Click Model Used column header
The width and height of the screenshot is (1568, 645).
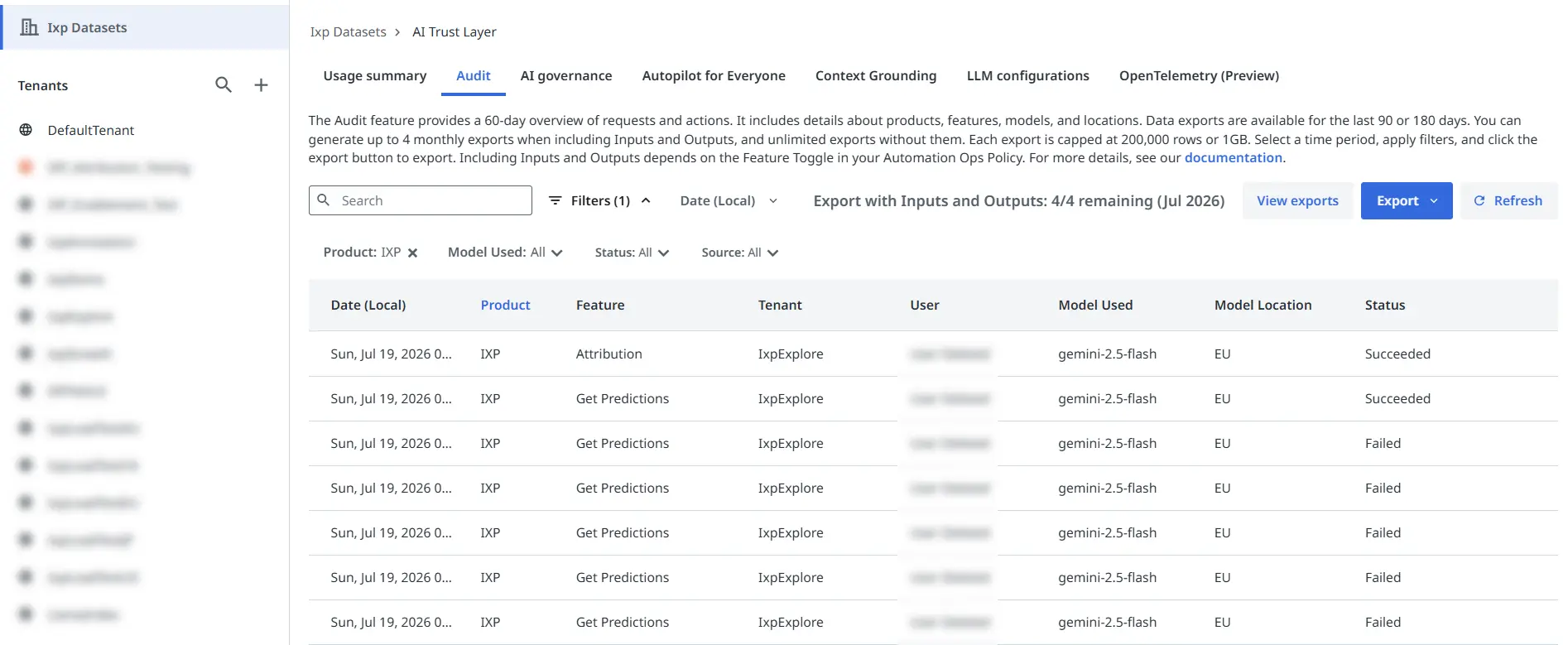pyautogui.click(x=1095, y=305)
